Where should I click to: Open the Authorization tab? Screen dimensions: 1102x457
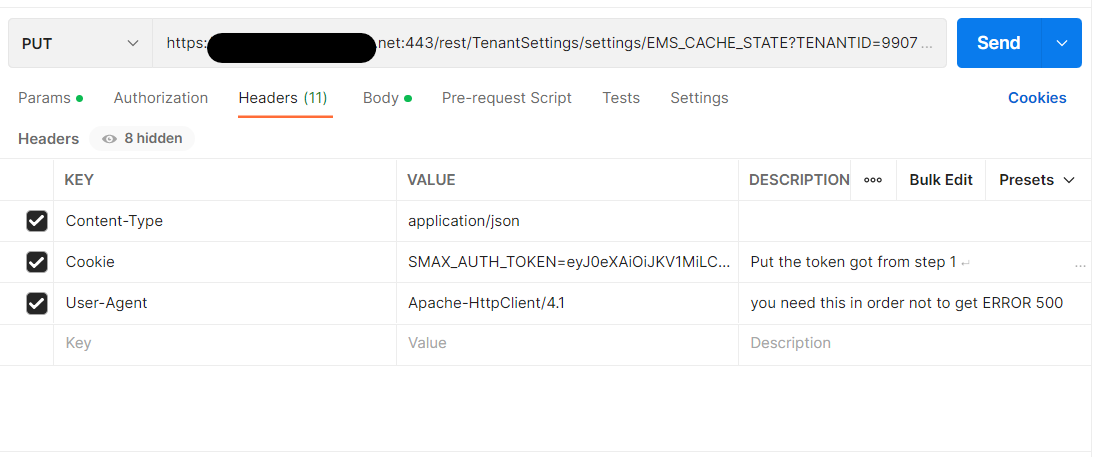(161, 98)
